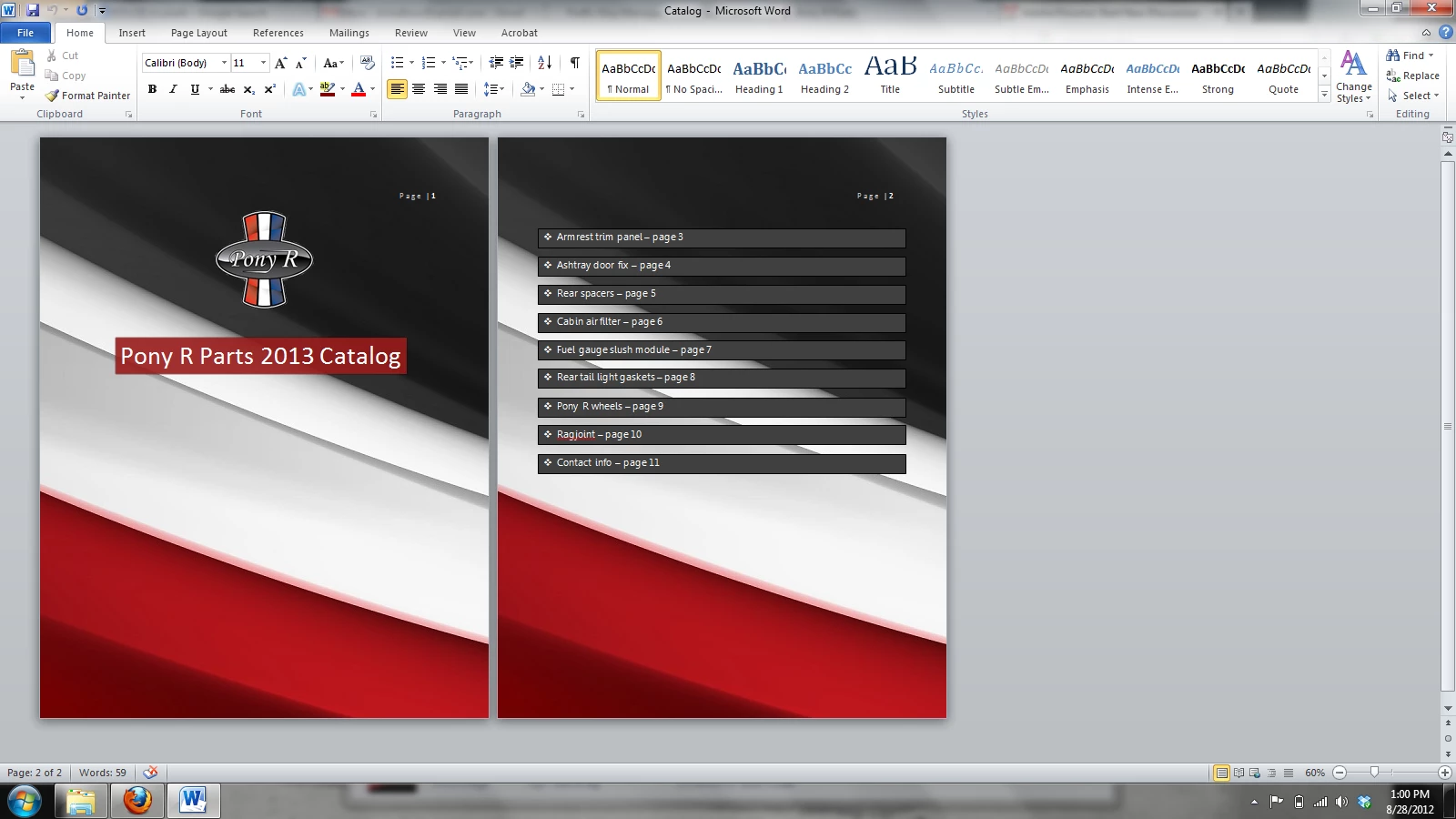Switch to Full Screen Reading view
The image size is (1456, 819).
(x=1239, y=773)
